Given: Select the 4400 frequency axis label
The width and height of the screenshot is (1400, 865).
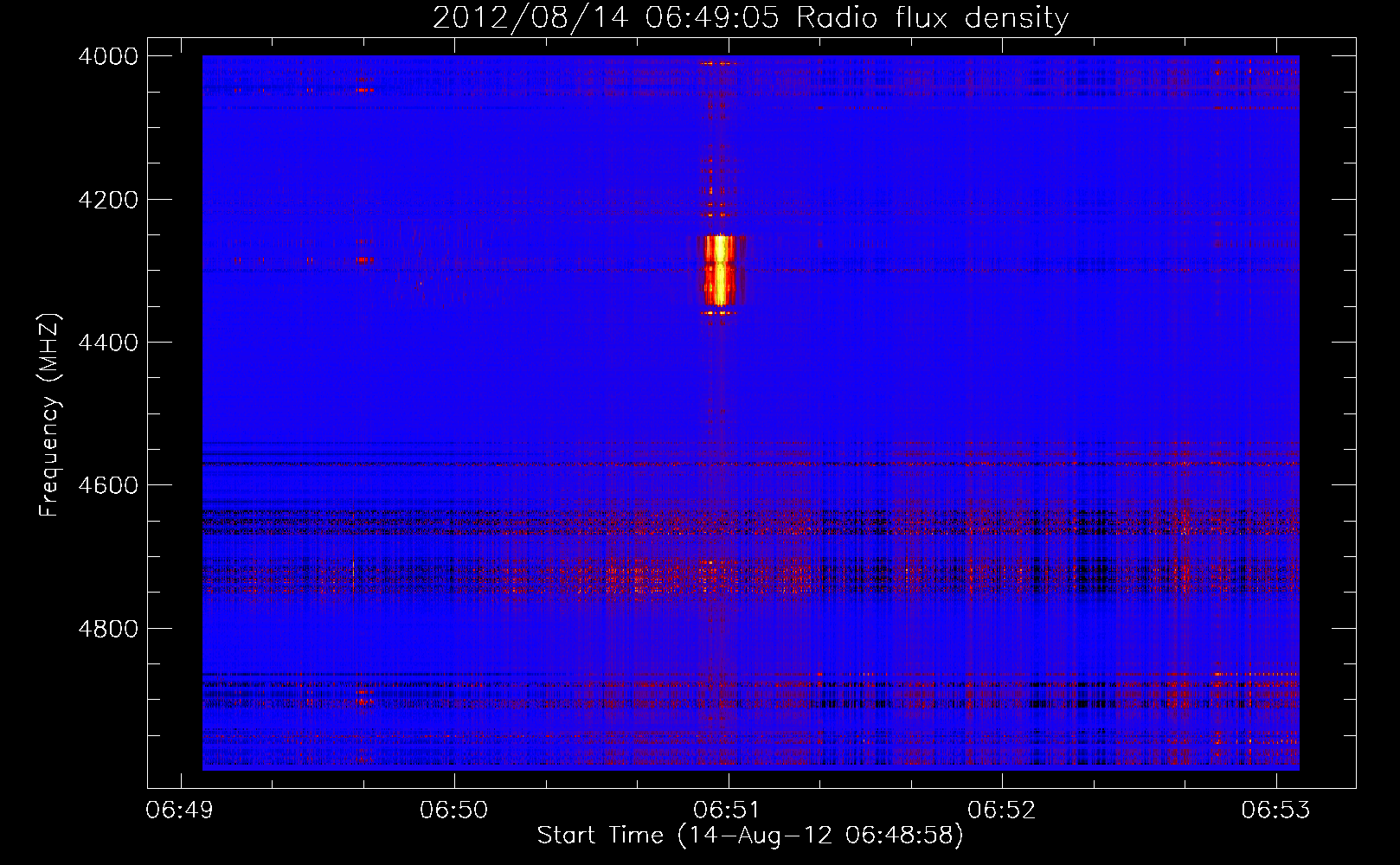Looking at the screenshot, I should [x=108, y=343].
